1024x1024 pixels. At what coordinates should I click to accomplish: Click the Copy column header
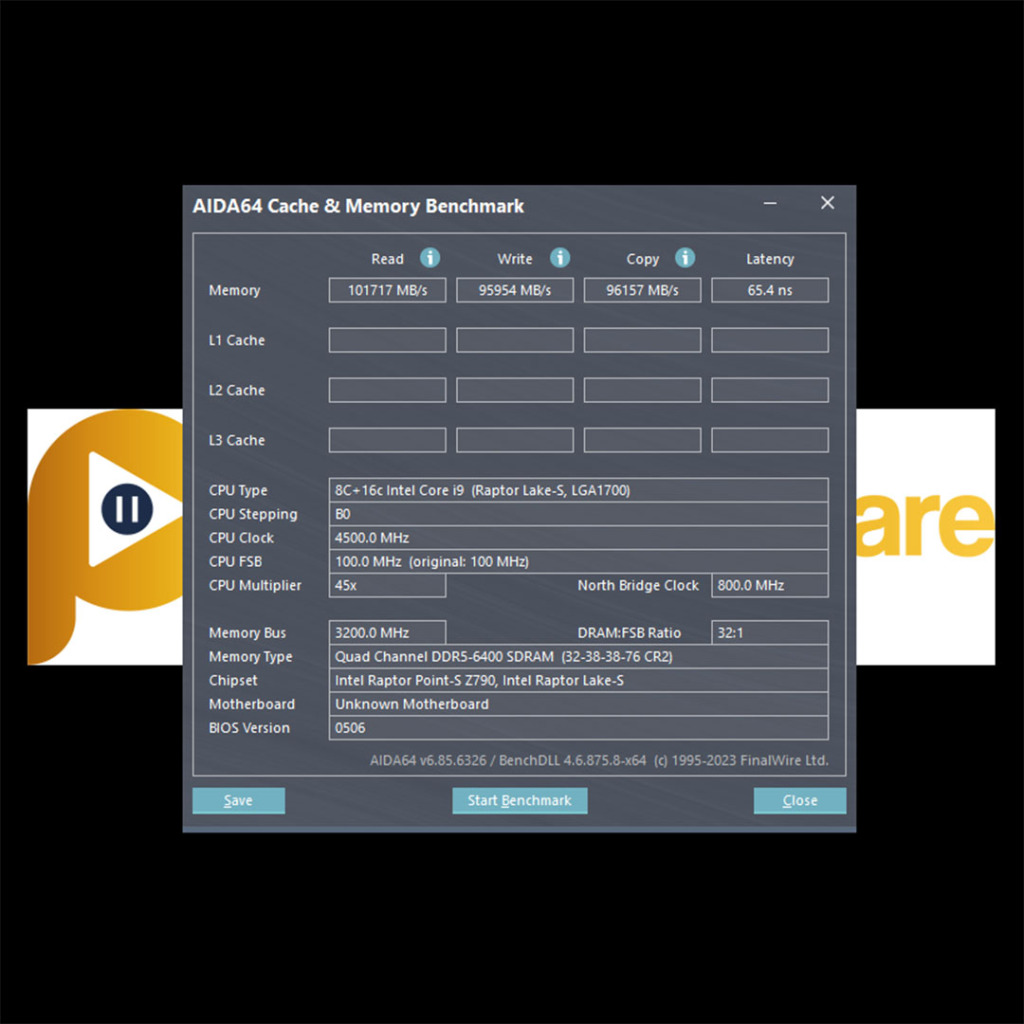[643, 259]
